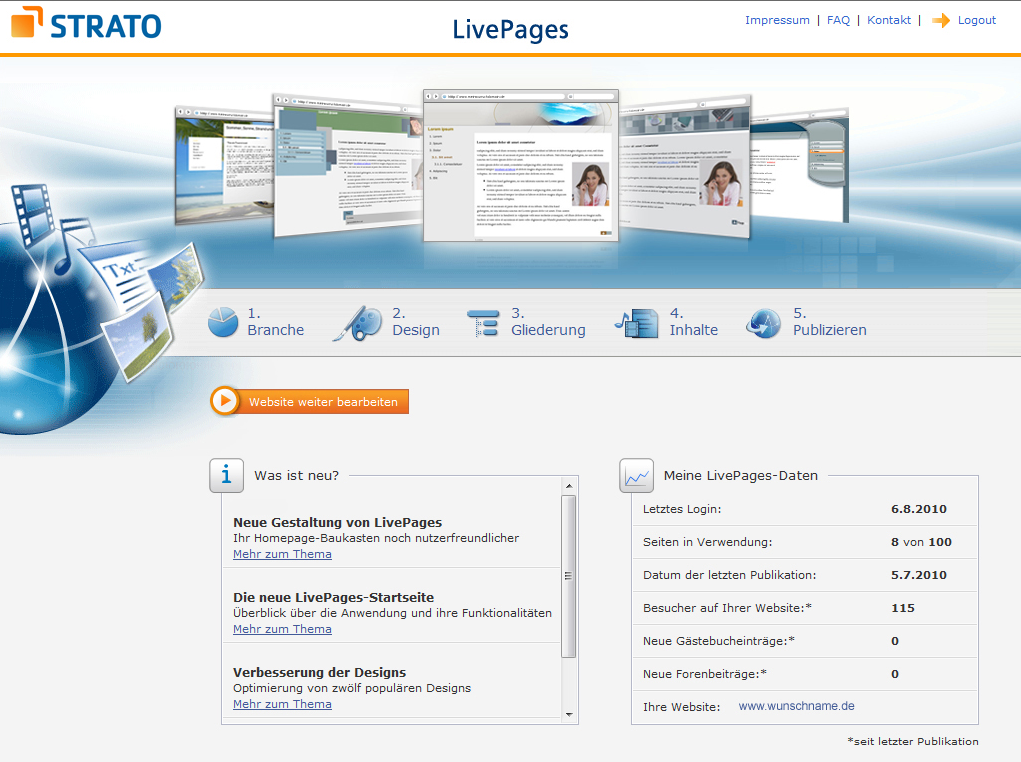
Task: Click the footnote *seit letzter Publikation
Action: click(913, 741)
